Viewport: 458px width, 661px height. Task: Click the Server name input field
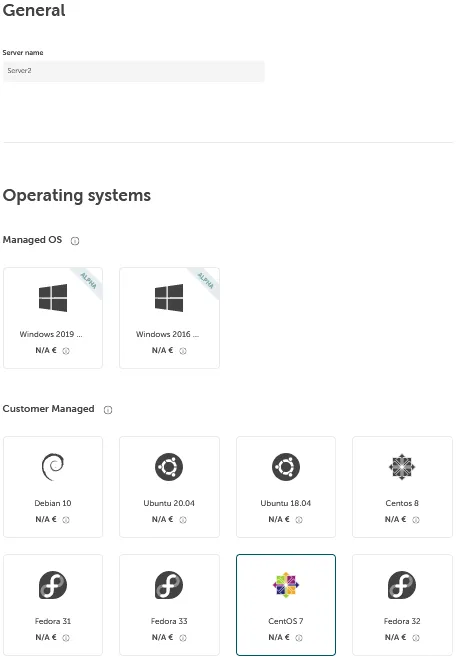[x=134, y=71]
